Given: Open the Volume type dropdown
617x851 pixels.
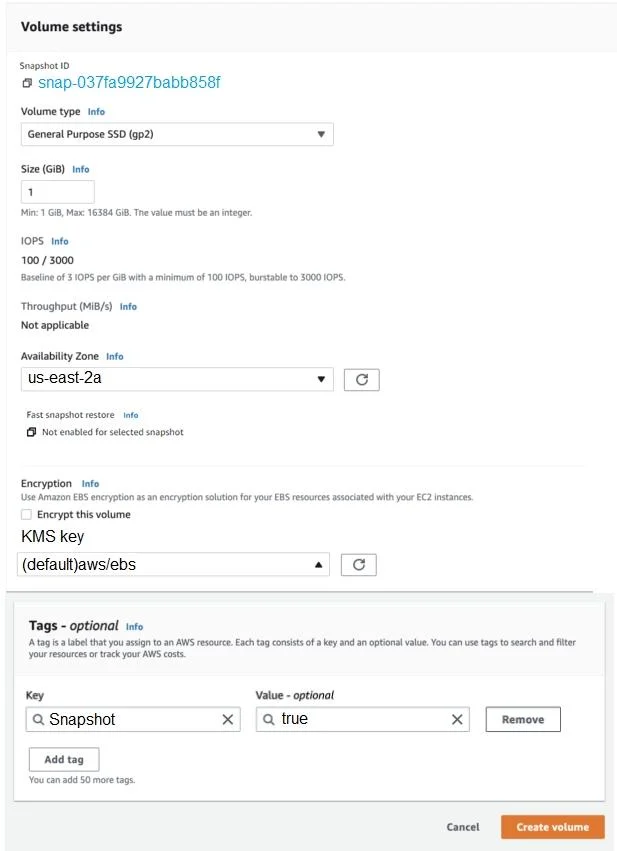Looking at the screenshot, I should tap(177, 134).
